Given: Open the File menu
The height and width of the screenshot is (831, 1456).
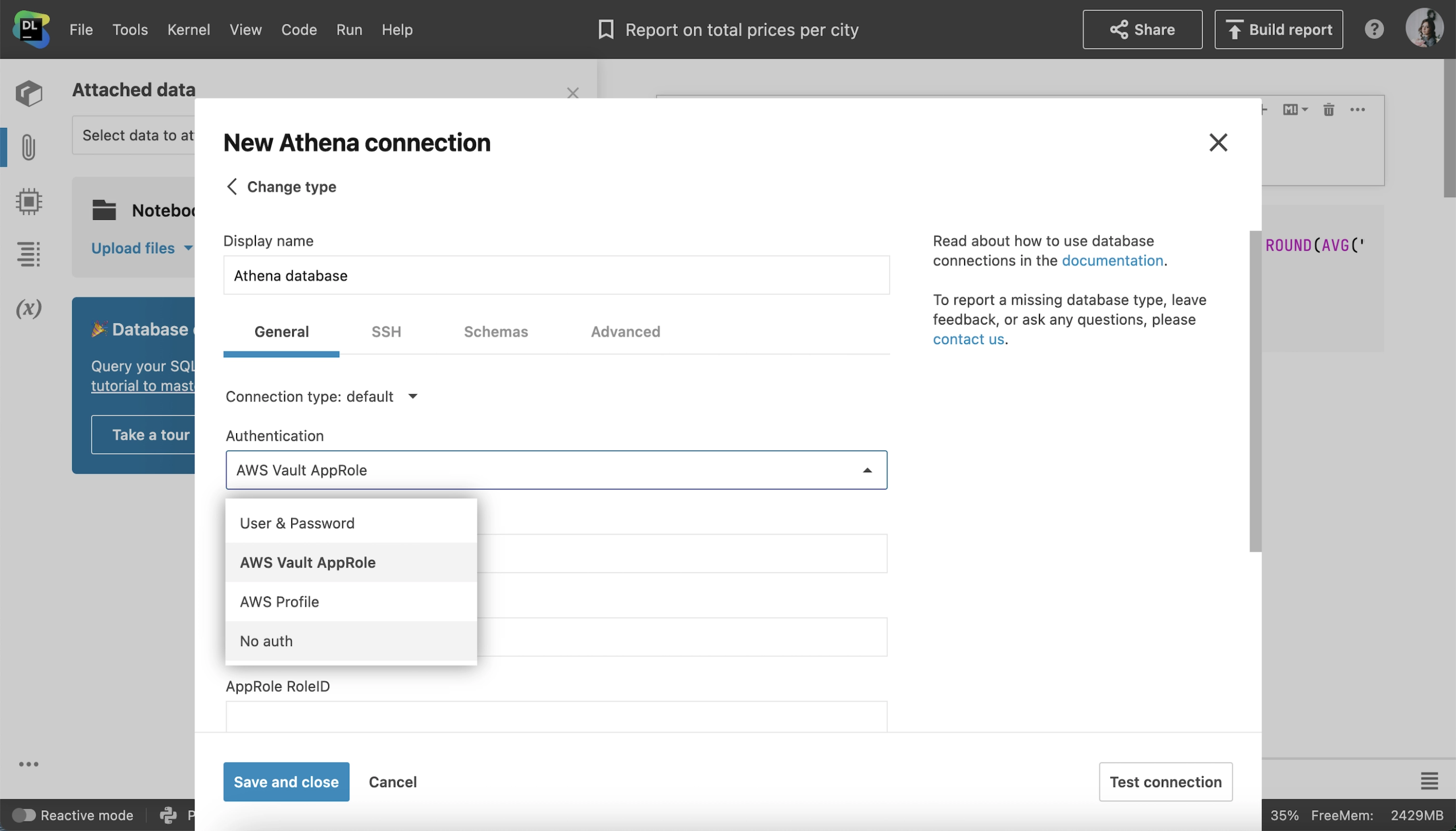Looking at the screenshot, I should pos(81,29).
